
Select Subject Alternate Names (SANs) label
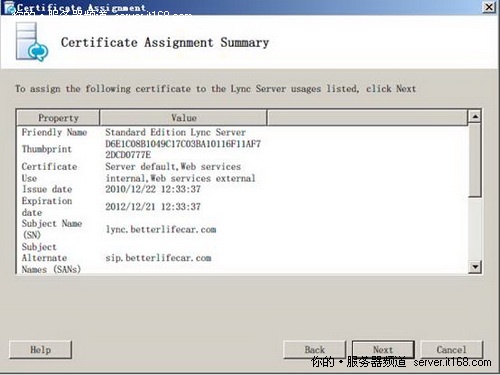[51, 258]
